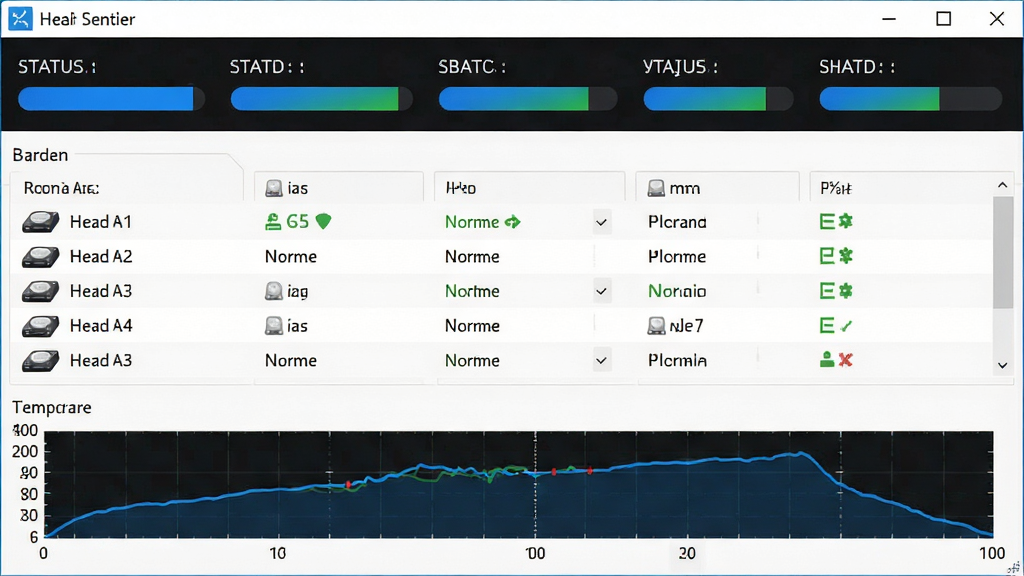1024x576 pixels.
Task: Click the scroll up arrow of the table
Action: coord(1002,186)
